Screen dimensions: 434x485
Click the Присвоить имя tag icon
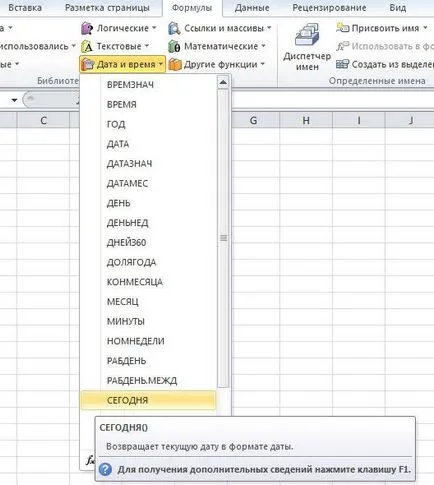(x=342, y=28)
